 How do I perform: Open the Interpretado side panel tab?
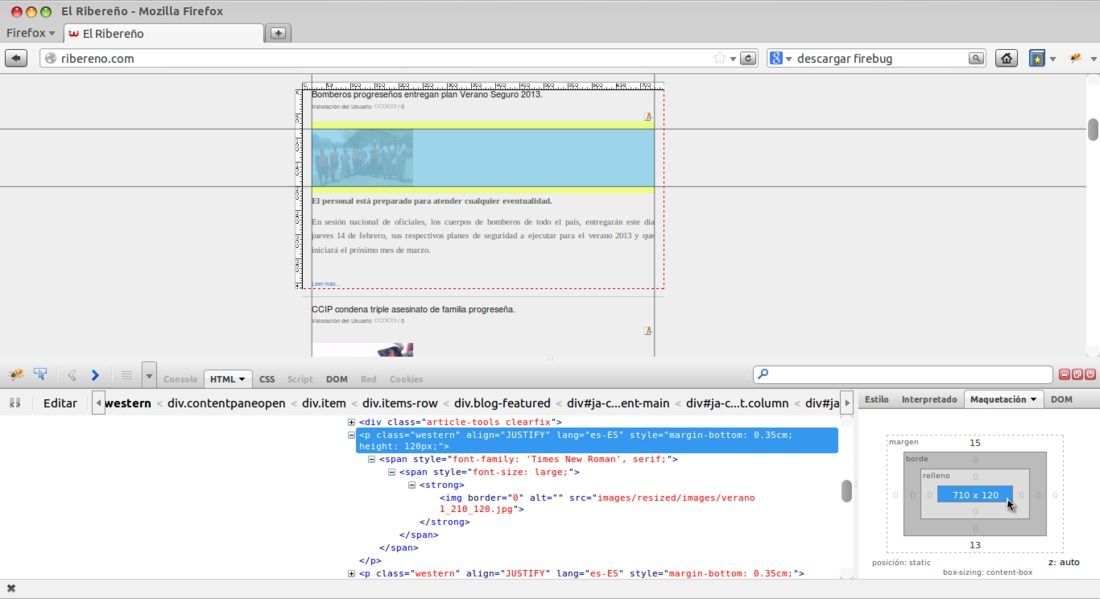(x=929, y=399)
